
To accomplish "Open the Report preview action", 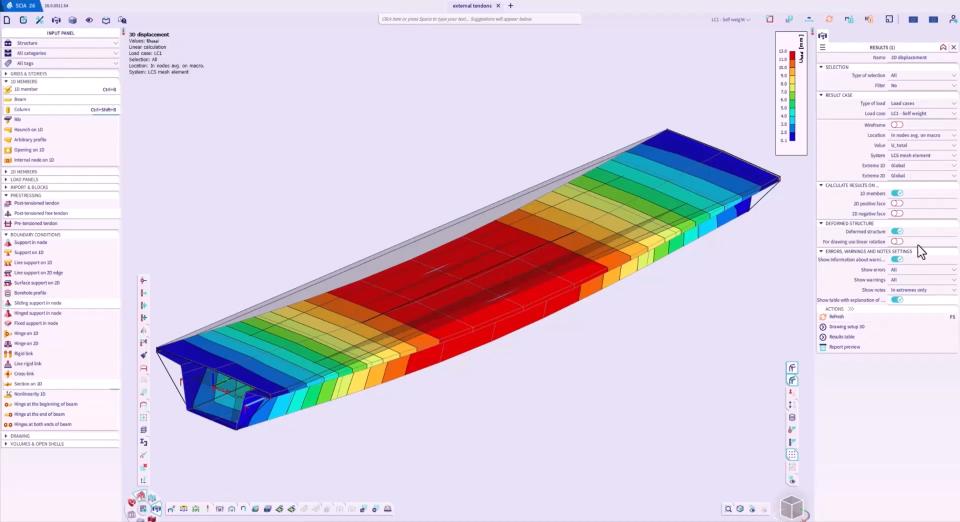I will 845,347.
